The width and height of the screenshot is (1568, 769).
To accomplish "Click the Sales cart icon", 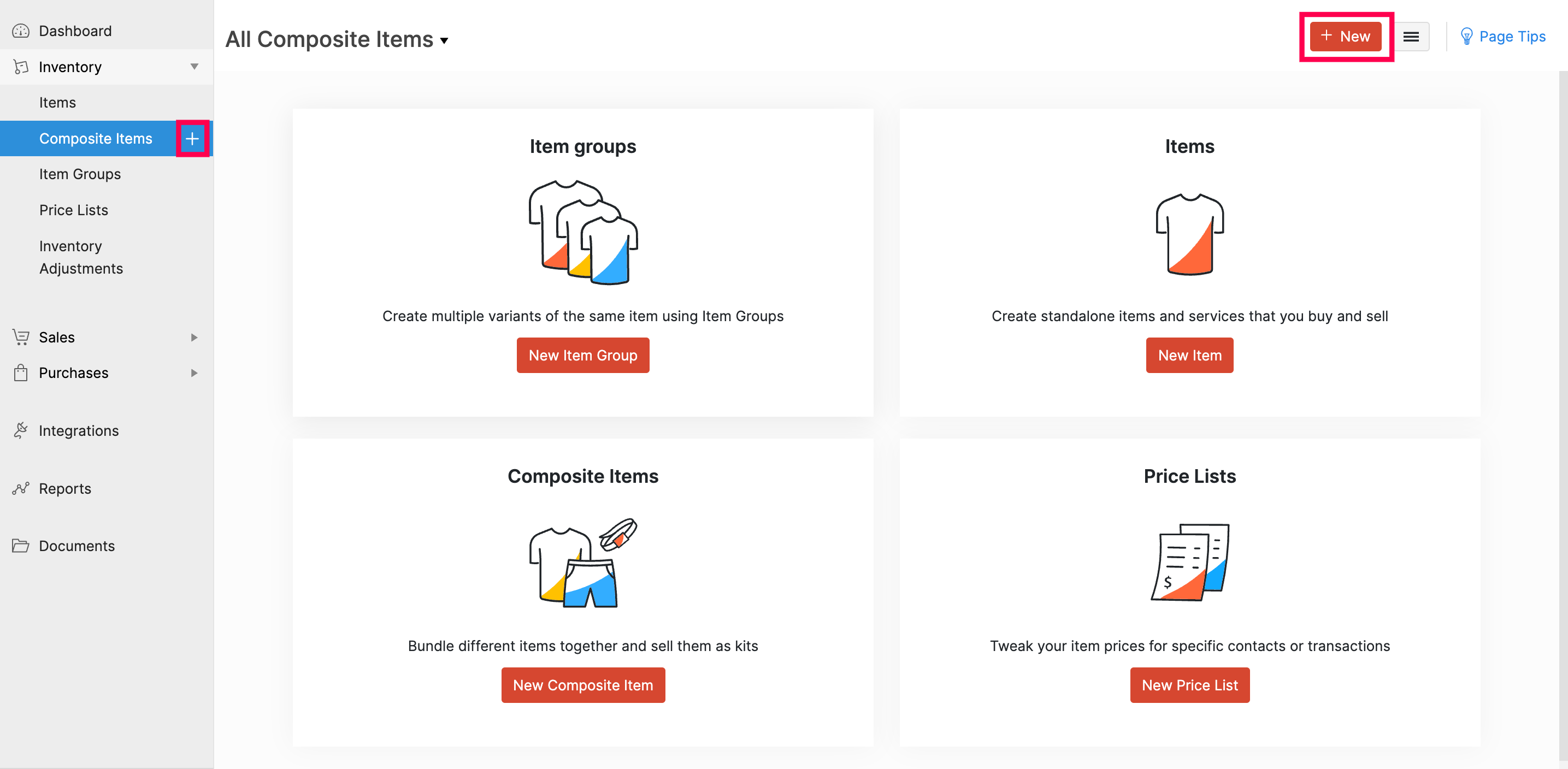I will (x=21, y=336).
